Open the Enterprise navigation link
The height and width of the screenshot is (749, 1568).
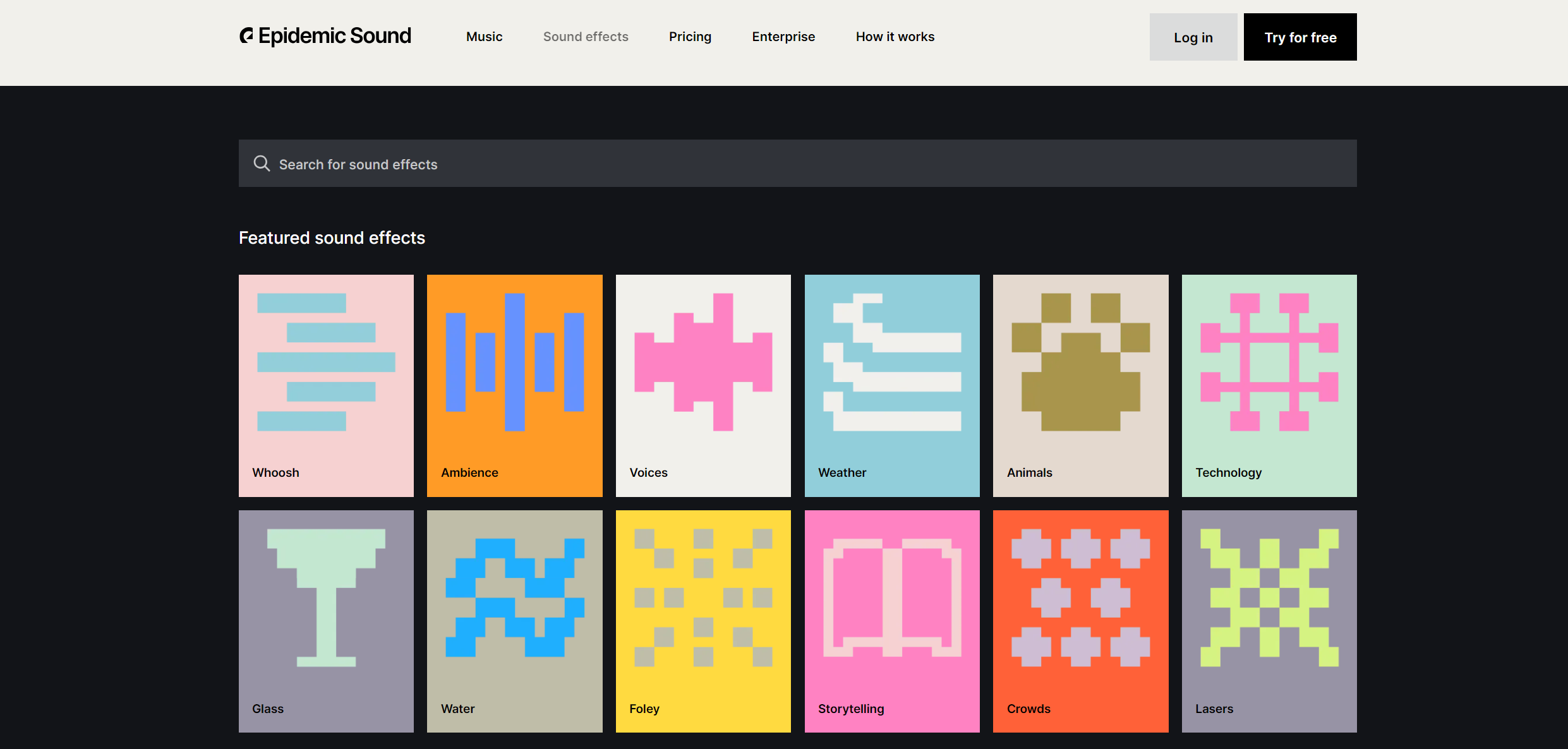[783, 37]
